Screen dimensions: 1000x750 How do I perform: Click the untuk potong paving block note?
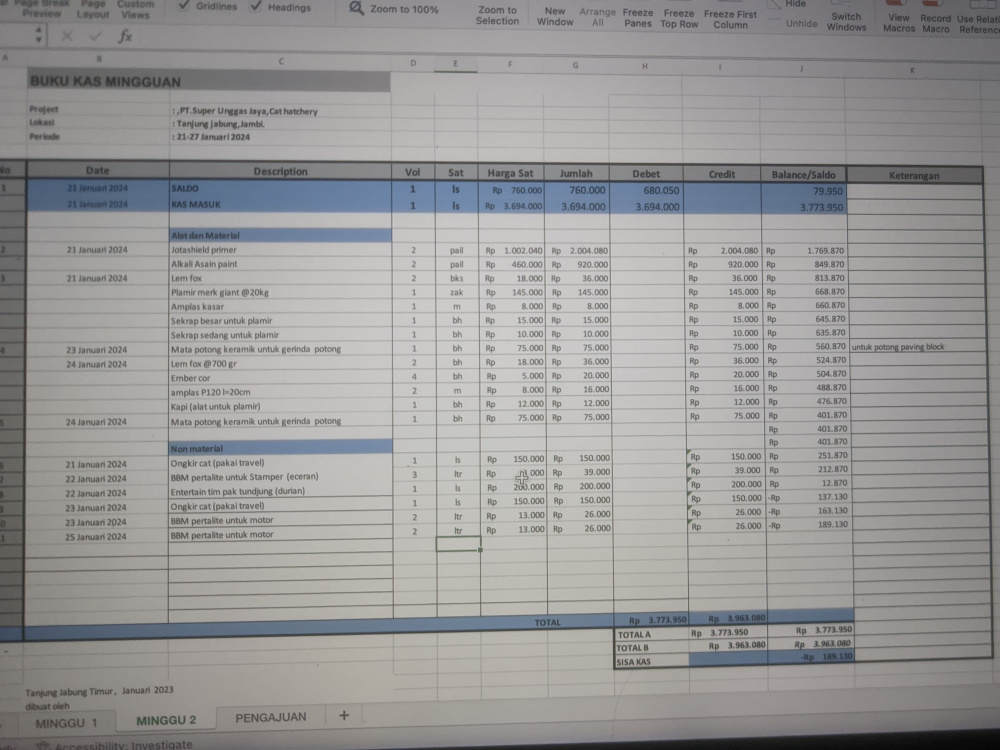point(898,347)
